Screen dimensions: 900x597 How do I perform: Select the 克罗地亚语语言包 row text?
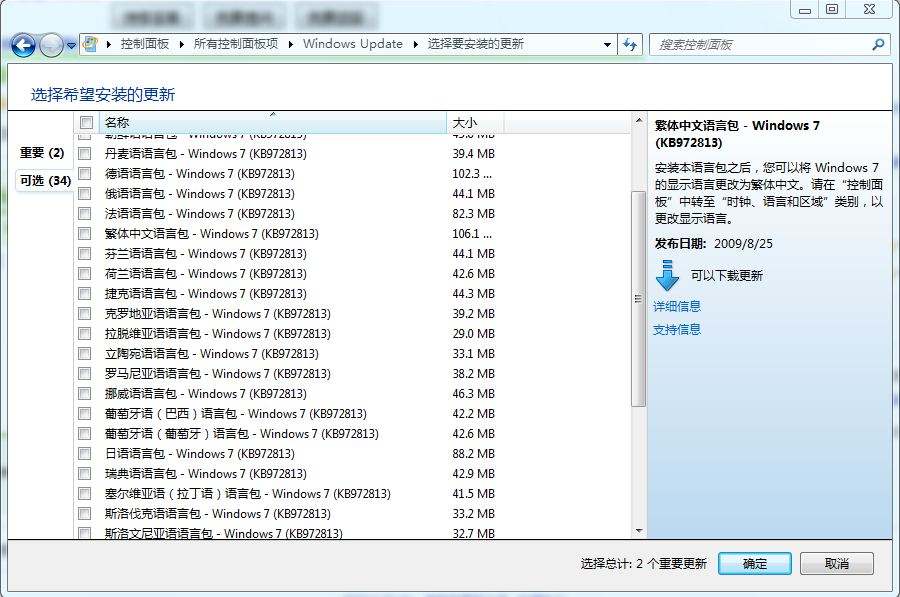pos(218,313)
